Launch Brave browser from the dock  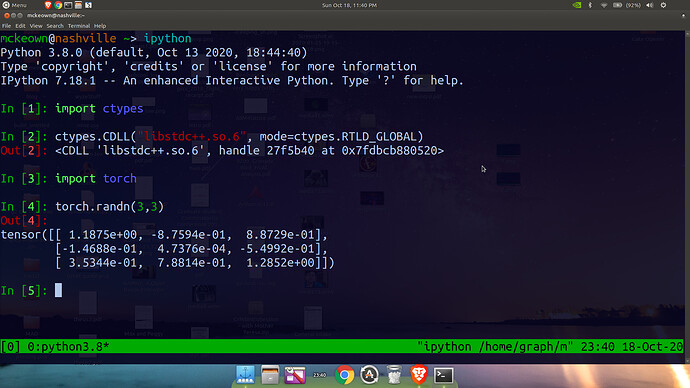click(418, 375)
